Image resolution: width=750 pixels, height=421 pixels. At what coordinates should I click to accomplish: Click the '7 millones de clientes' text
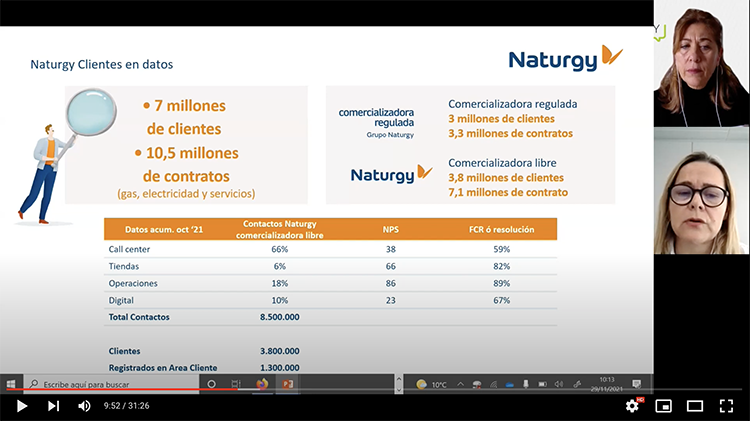click(184, 117)
